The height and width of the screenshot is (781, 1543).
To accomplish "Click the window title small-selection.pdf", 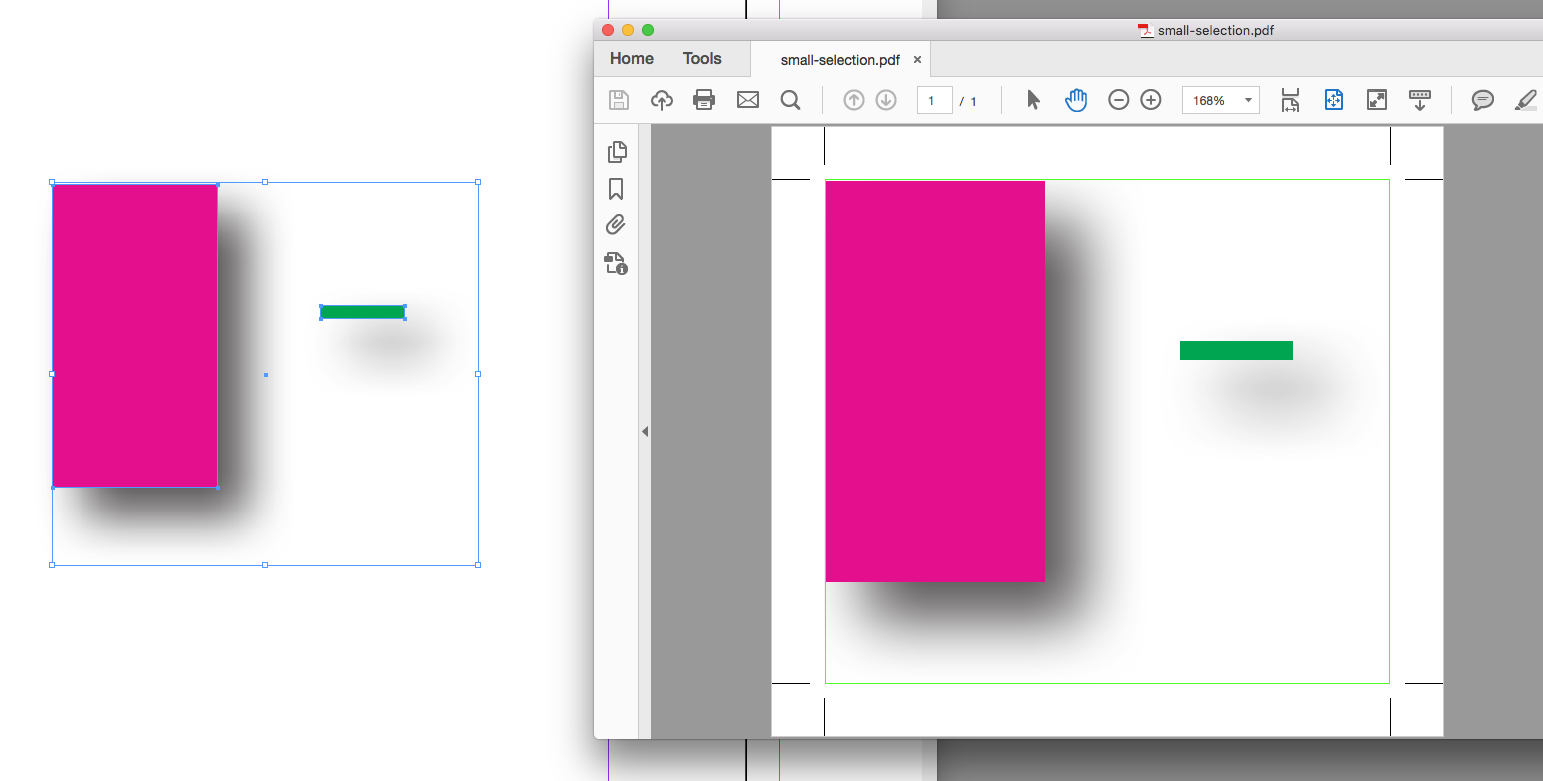I will click(x=1215, y=30).
